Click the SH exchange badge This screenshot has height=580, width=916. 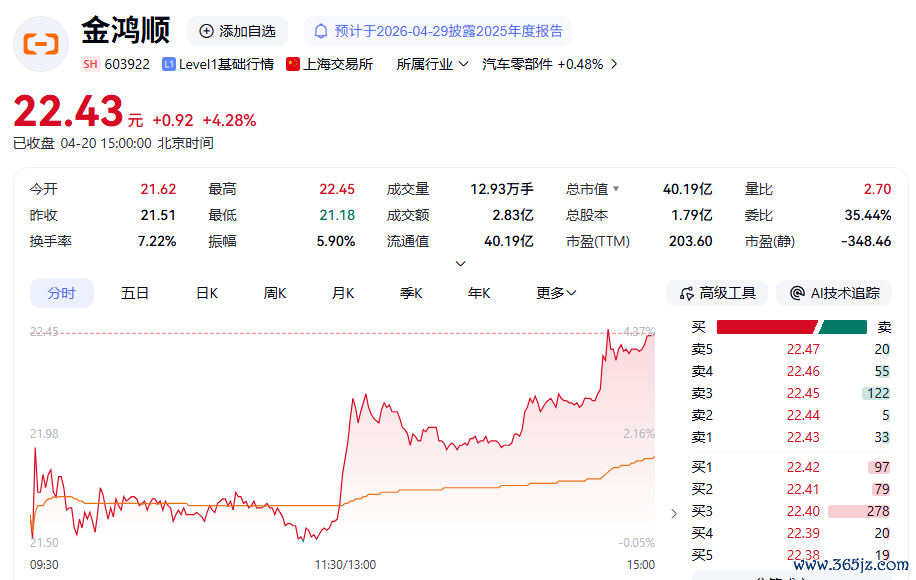pos(90,64)
